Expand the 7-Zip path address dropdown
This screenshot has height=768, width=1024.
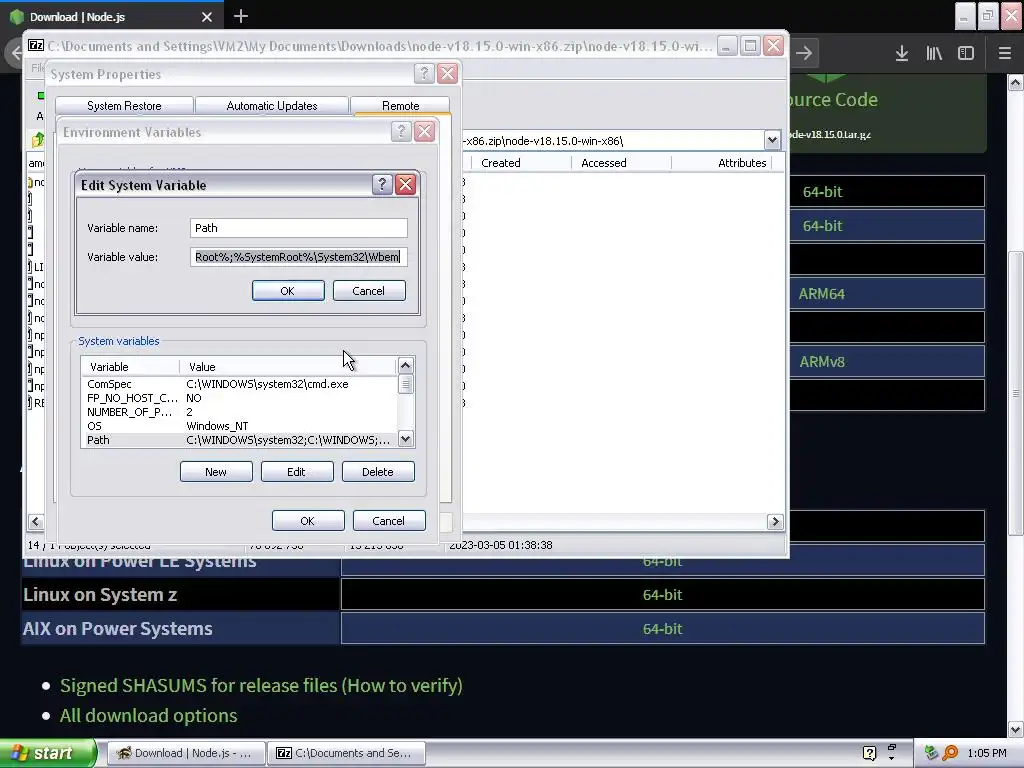pyautogui.click(x=772, y=140)
